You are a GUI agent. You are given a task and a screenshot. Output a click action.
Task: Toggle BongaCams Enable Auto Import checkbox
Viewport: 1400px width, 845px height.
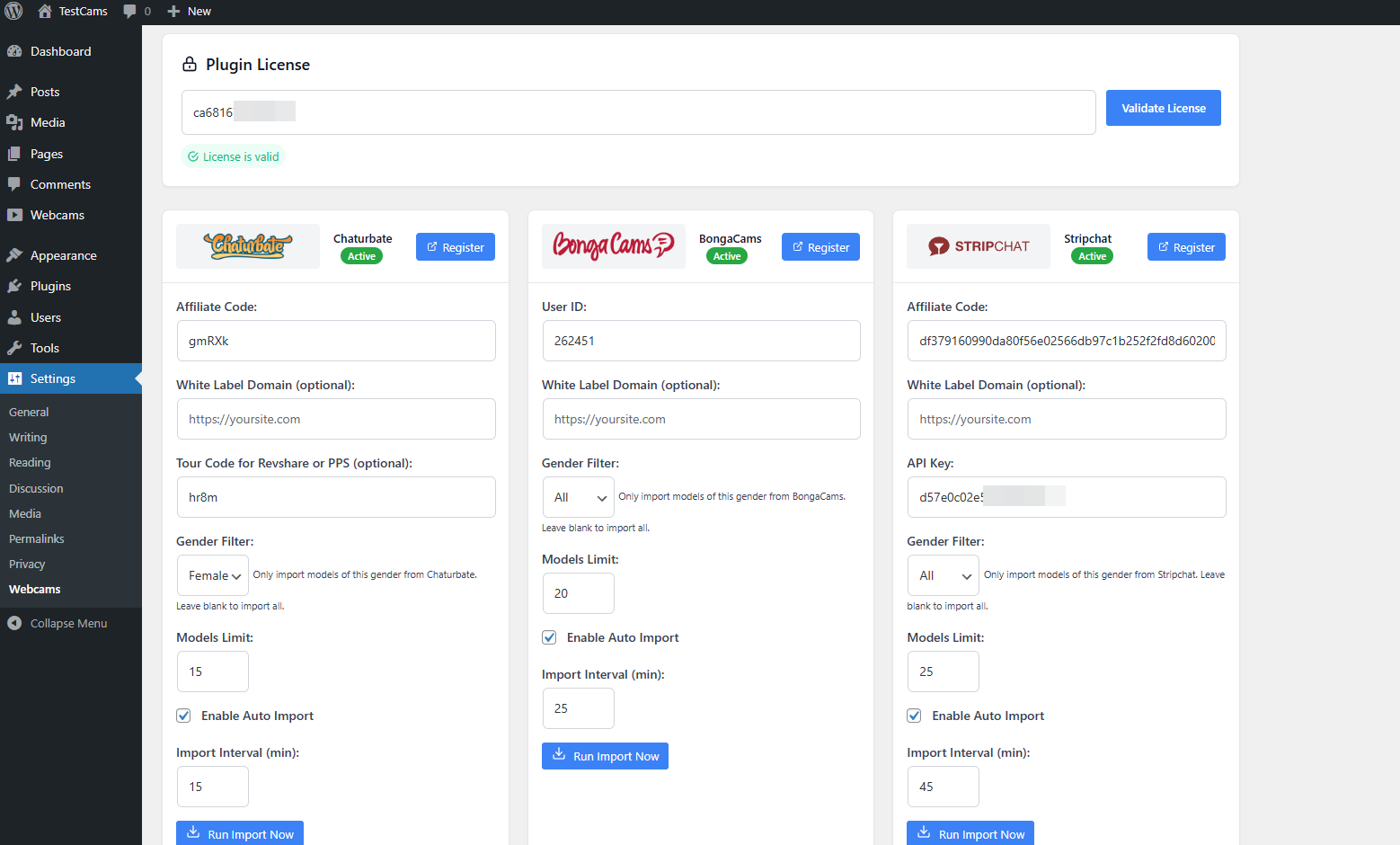click(x=549, y=637)
